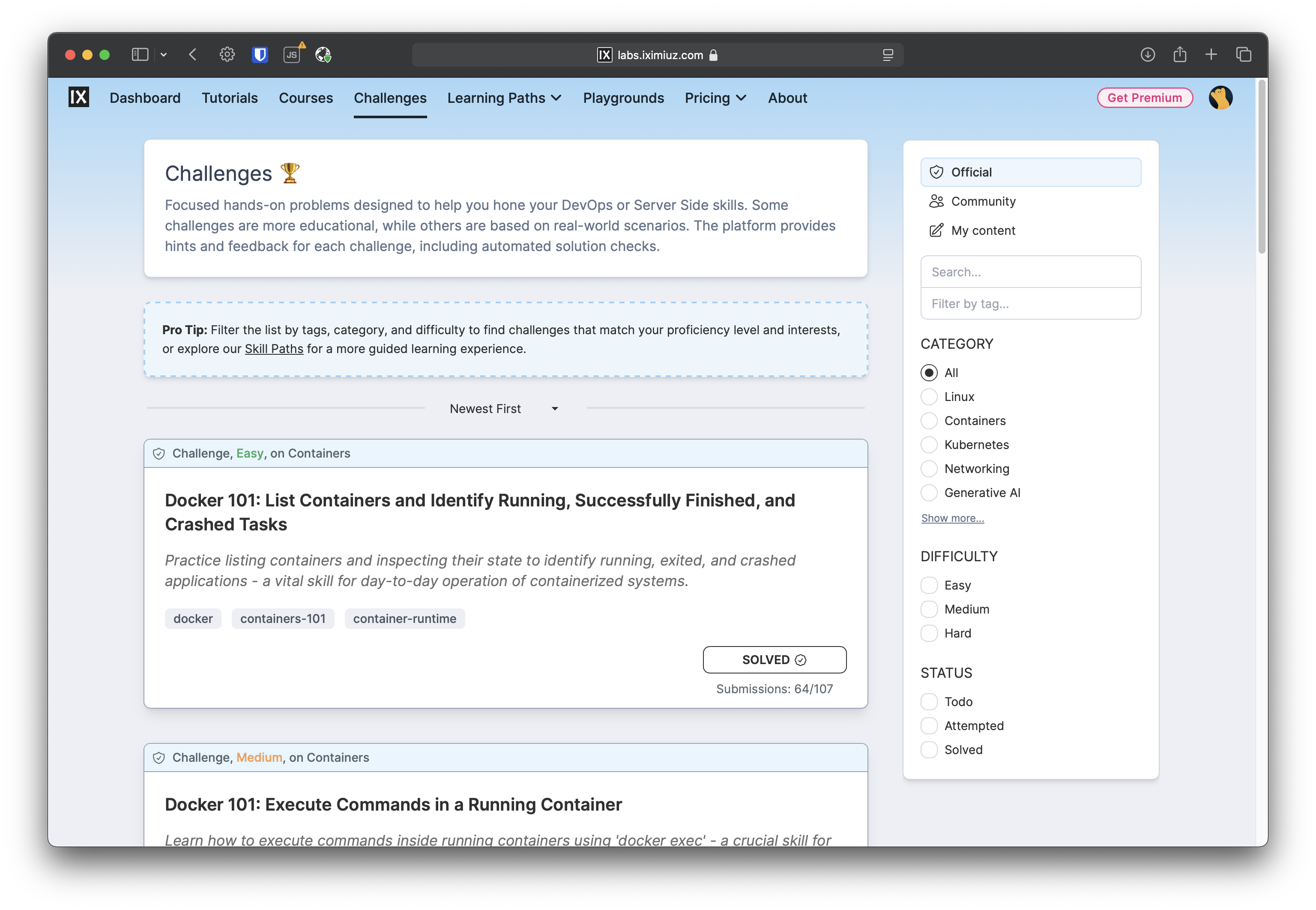The image size is (1316, 910).
Task: Click the Search challenges input field
Action: point(1030,272)
